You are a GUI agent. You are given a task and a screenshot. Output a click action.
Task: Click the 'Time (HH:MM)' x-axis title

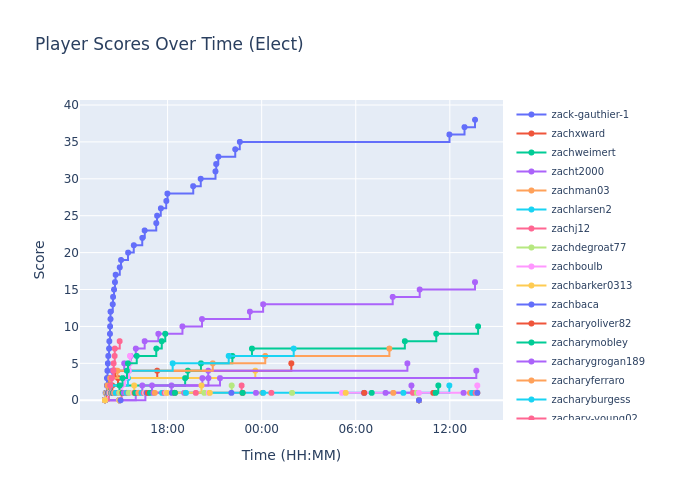pyautogui.click(x=291, y=456)
